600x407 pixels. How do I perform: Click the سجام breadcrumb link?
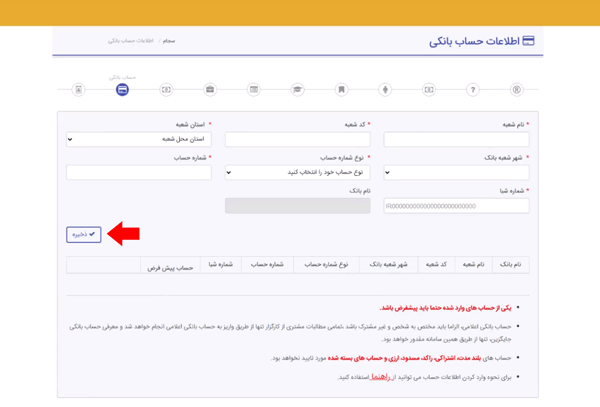click(x=169, y=41)
